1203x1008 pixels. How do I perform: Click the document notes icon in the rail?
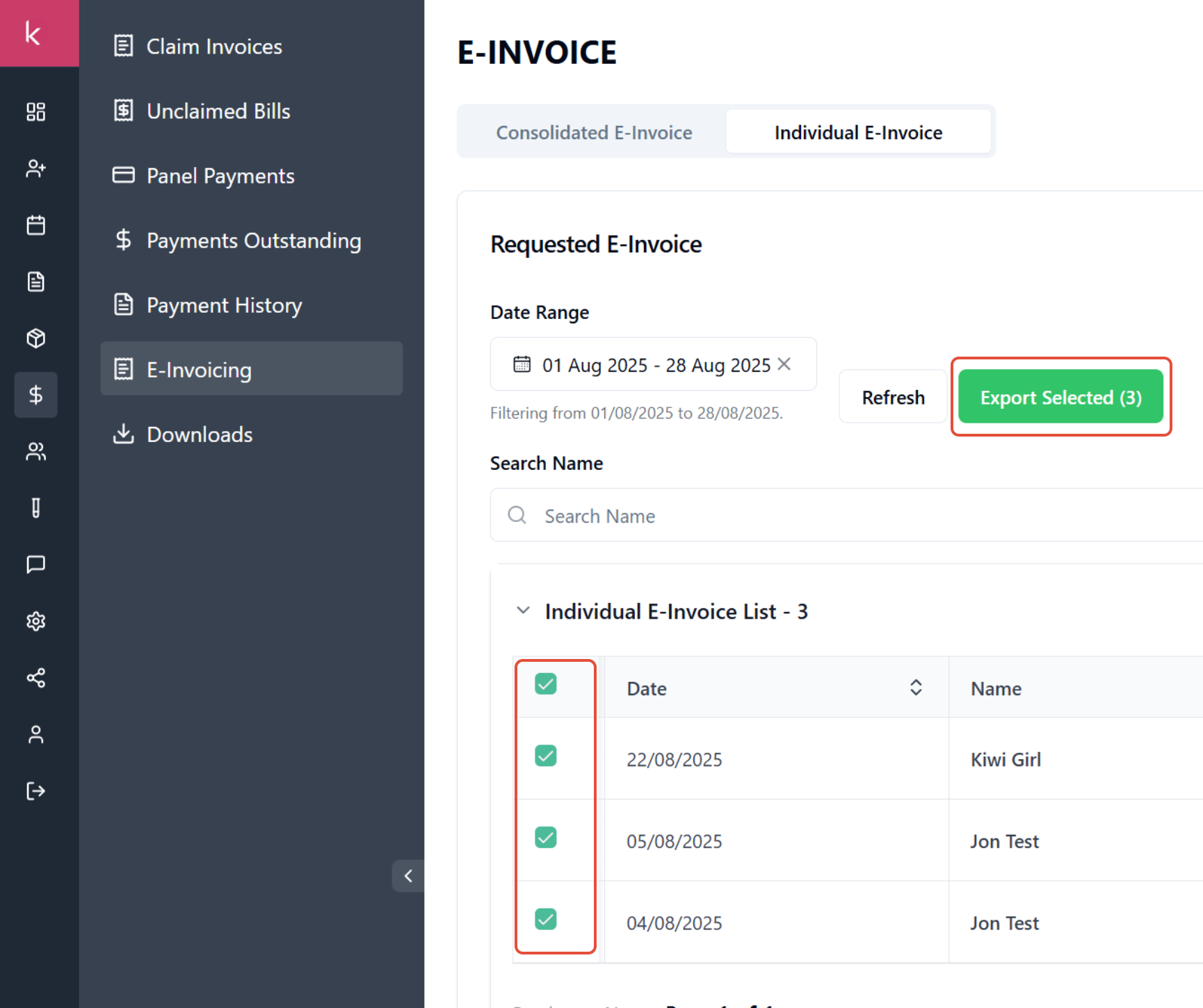coord(35,282)
